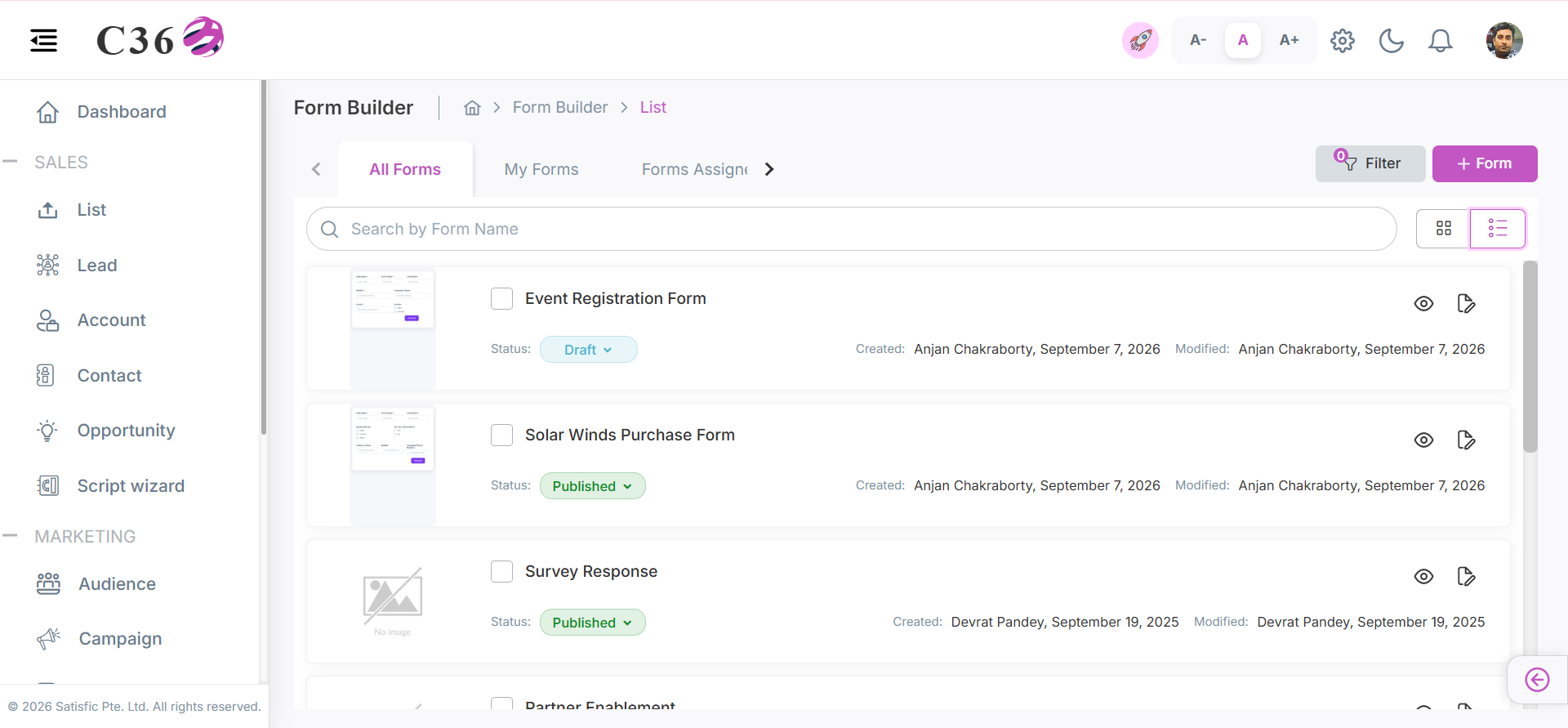Screen dimensions: 1568x728
Task: Open the settings gear icon
Action: (x=1343, y=40)
